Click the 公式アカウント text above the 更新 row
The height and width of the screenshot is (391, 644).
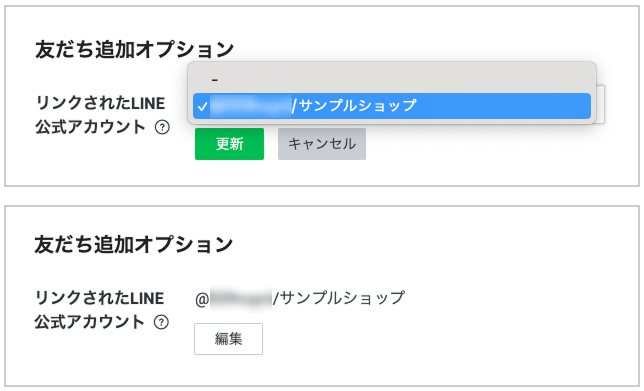(x=90, y=127)
